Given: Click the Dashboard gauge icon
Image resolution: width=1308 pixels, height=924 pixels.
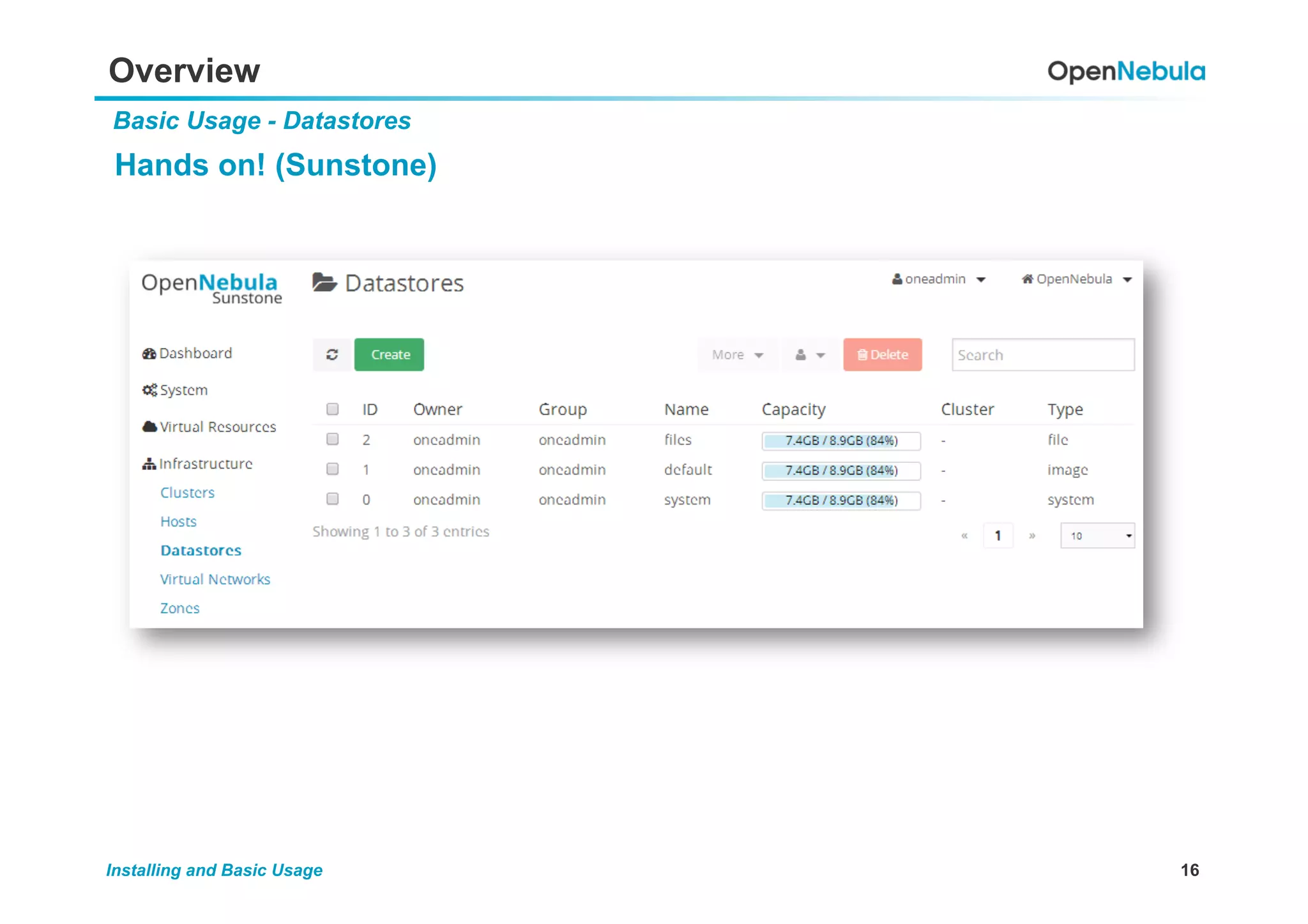Looking at the screenshot, I should pos(149,354).
